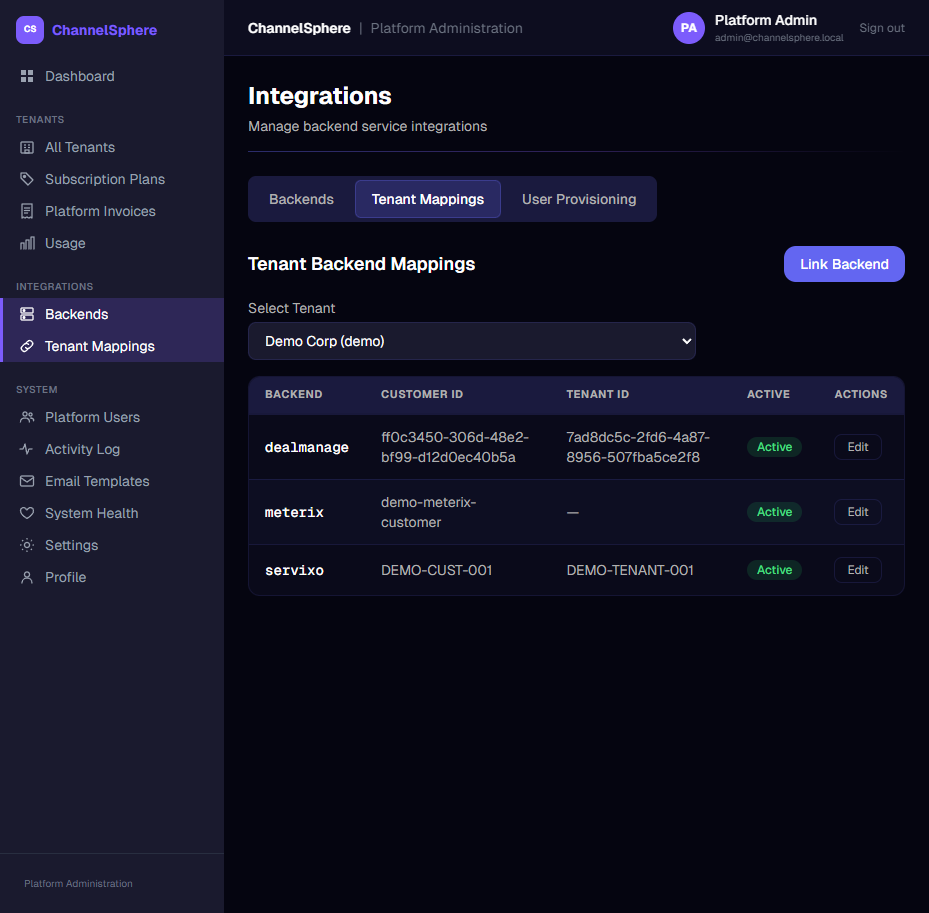Click the Tenant Mappings link icon
The width and height of the screenshot is (929, 913).
(27, 347)
